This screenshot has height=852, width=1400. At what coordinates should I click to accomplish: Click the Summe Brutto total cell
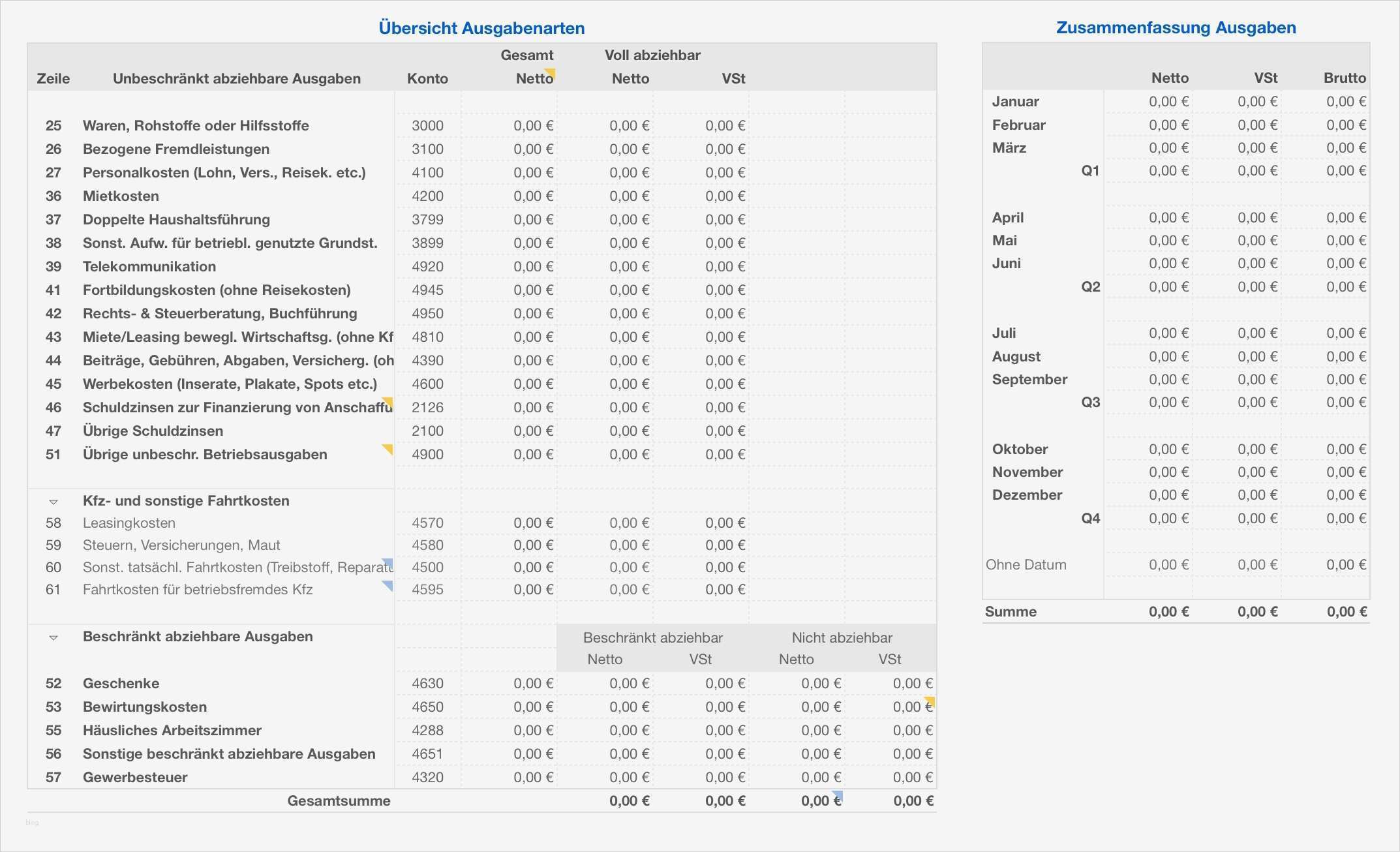[1347, 611]
